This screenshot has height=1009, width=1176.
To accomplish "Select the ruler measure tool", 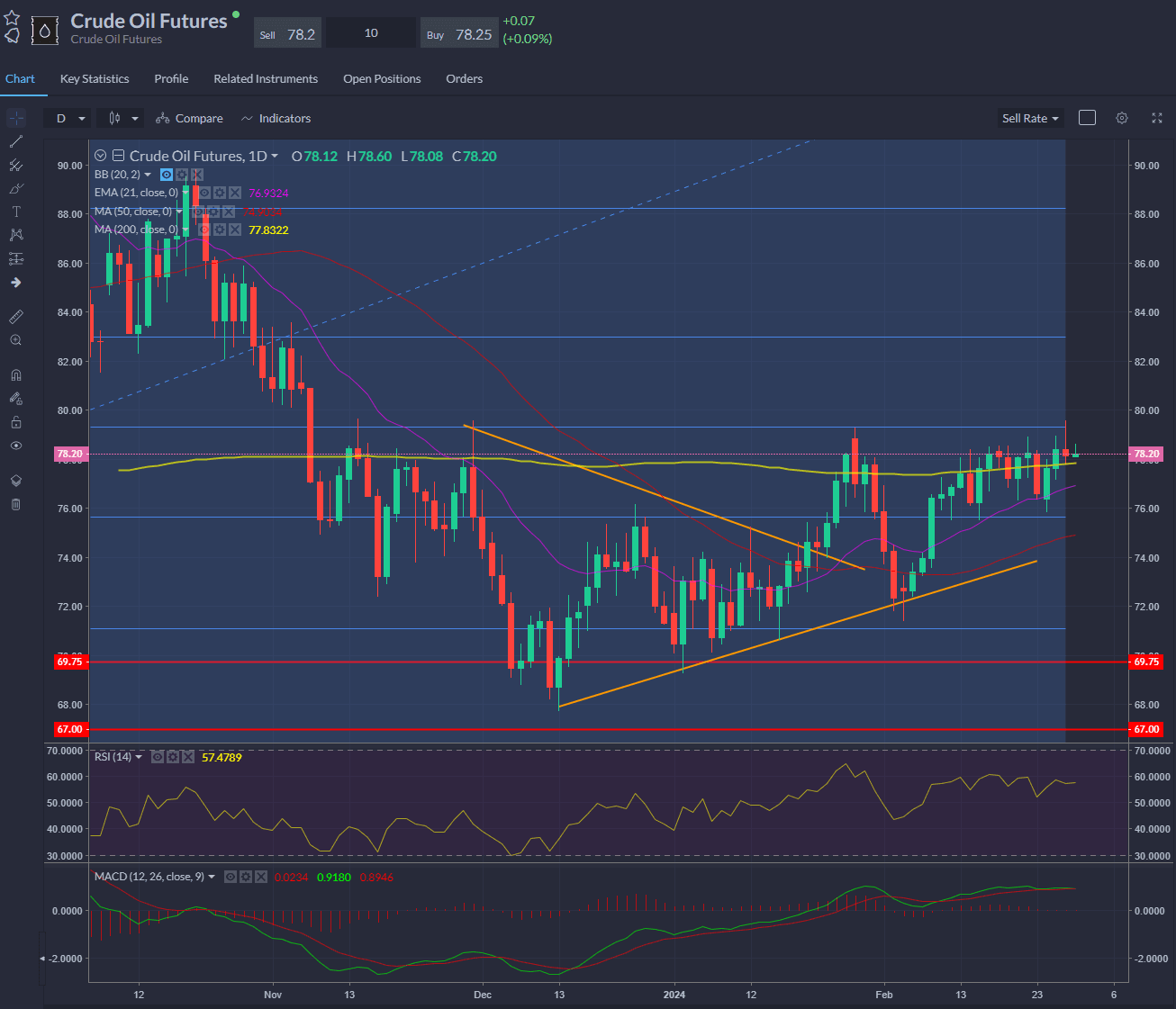I will coord(16,317).
